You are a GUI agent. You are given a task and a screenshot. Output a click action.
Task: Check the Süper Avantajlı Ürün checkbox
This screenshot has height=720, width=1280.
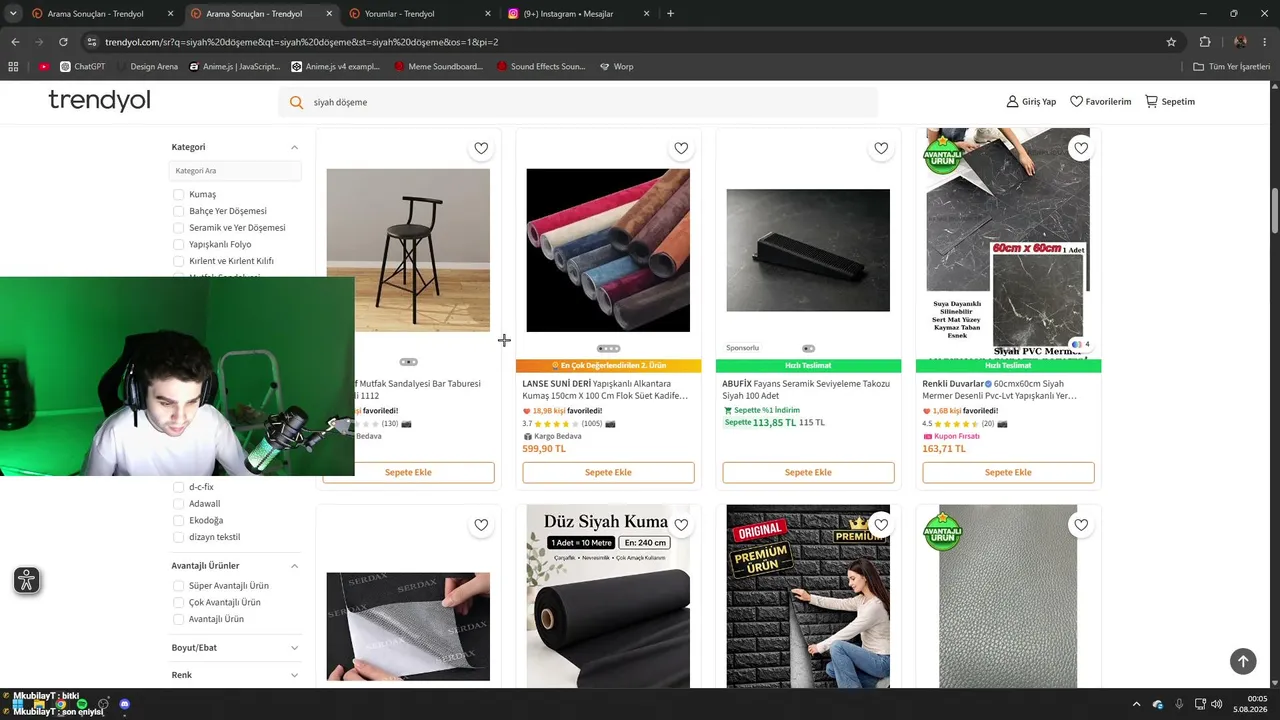pos(178,586)
